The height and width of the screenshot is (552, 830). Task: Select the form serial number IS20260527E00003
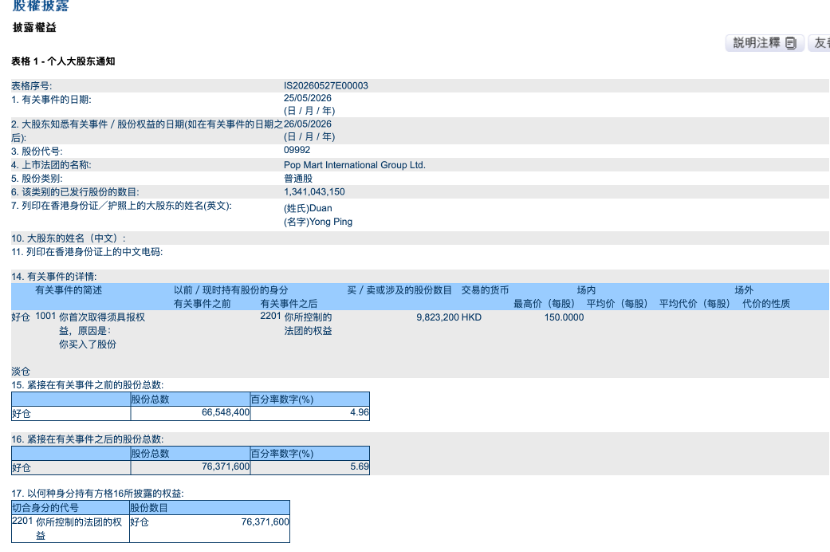click(326, 86)
